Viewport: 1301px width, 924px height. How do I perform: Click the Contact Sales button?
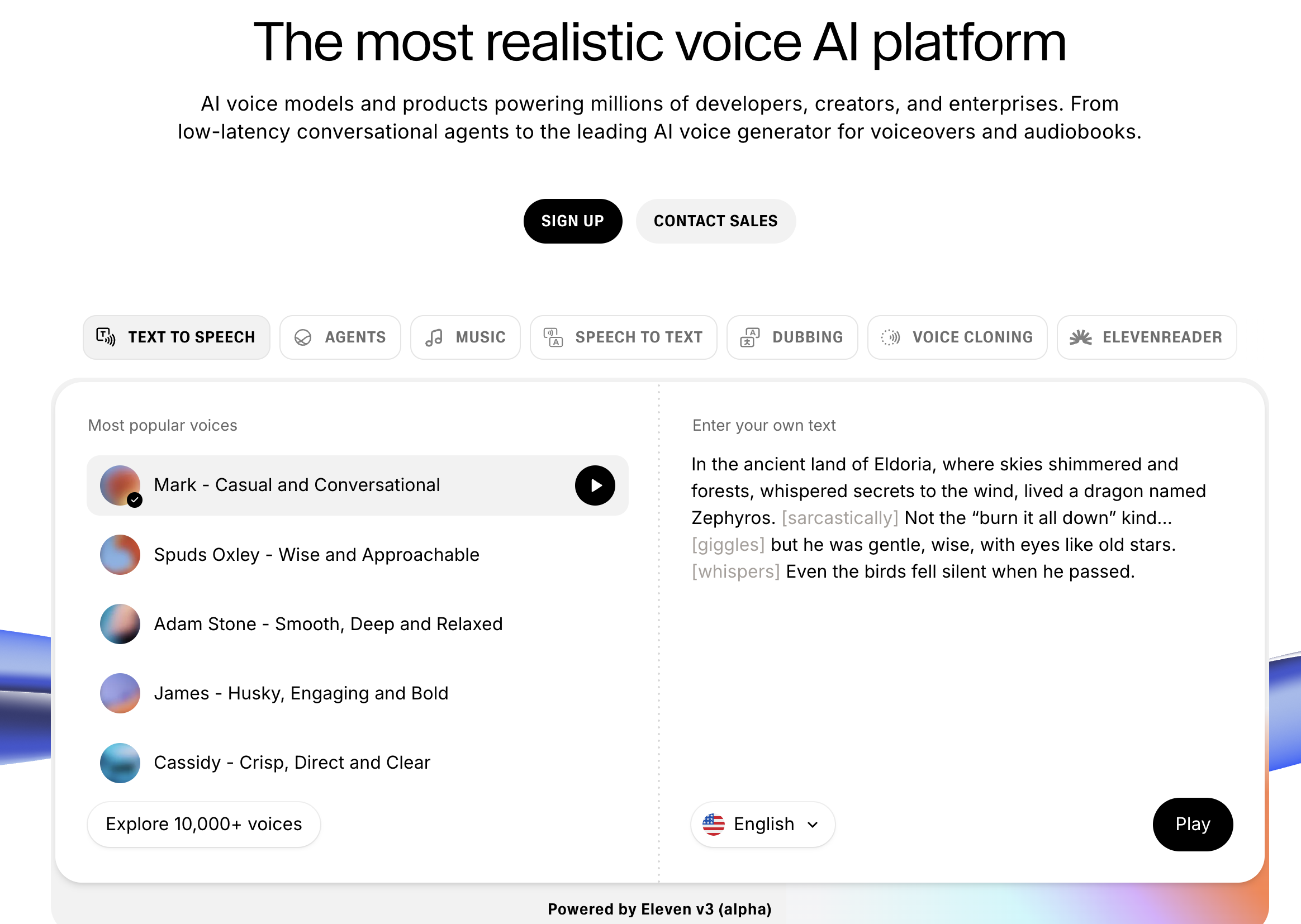tap(715, 221)
